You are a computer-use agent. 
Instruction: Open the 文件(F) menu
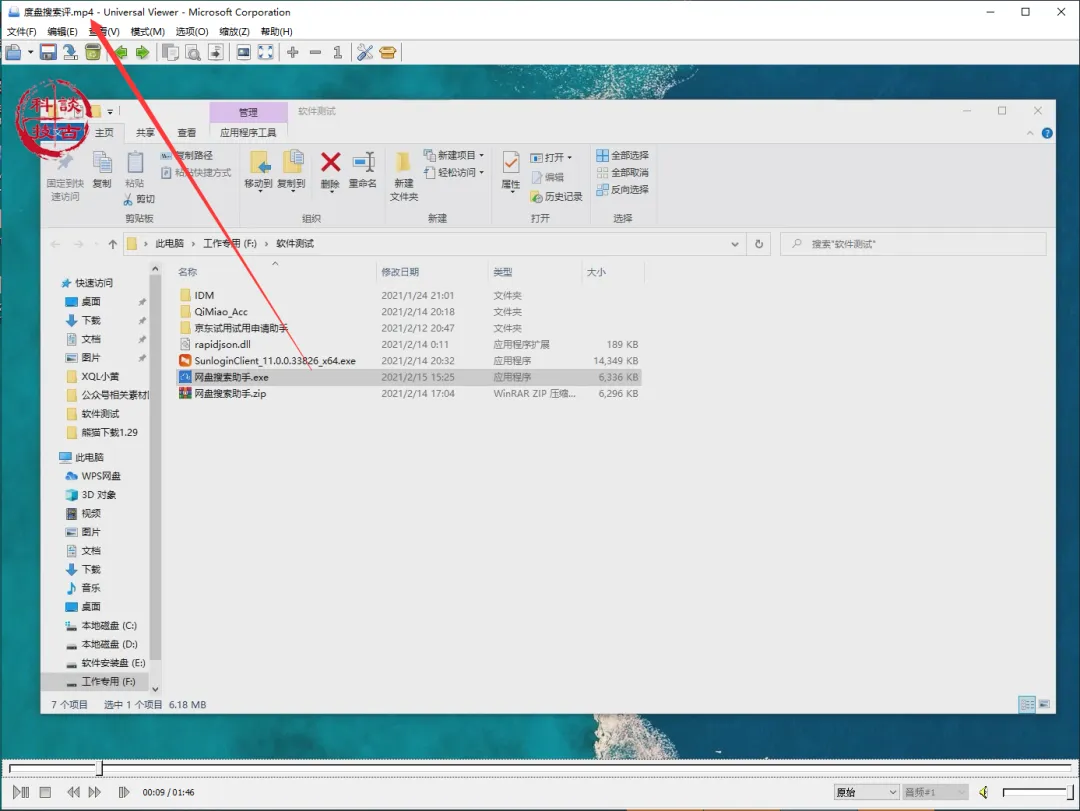pyautogui.click(x=21, y=32)
